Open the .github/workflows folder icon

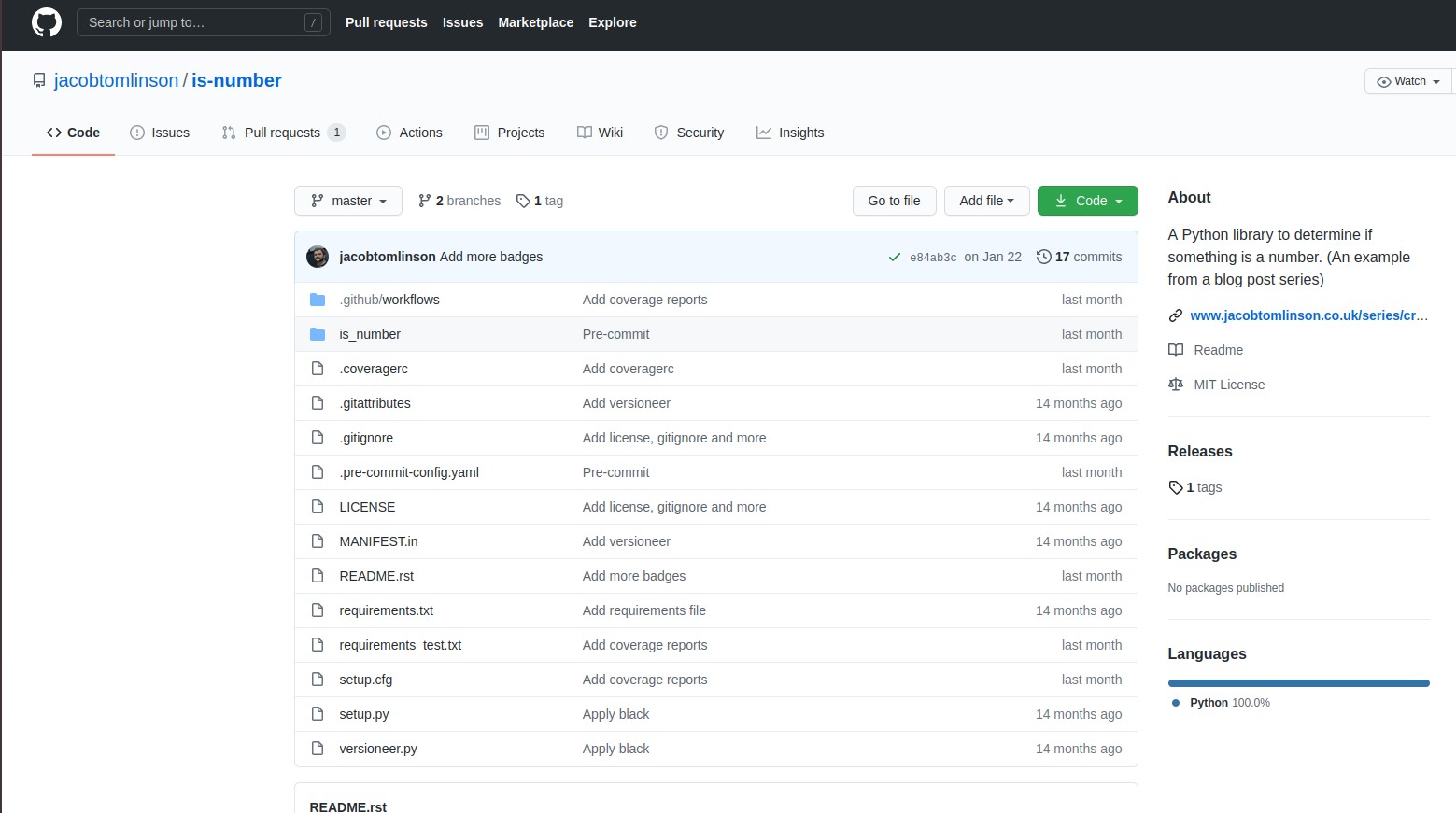point(318,300)
